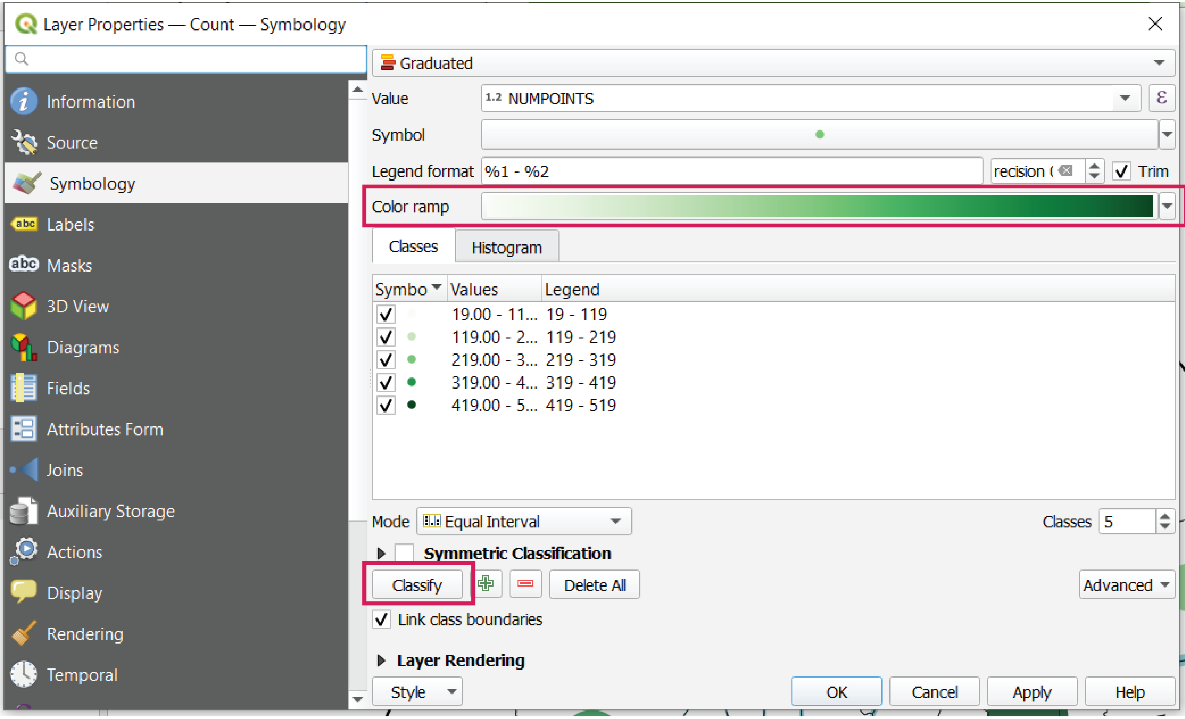Uncheck the 19 - 119 class checkbox
Screen dimensions: 1185x719
(x=386, y=315)
